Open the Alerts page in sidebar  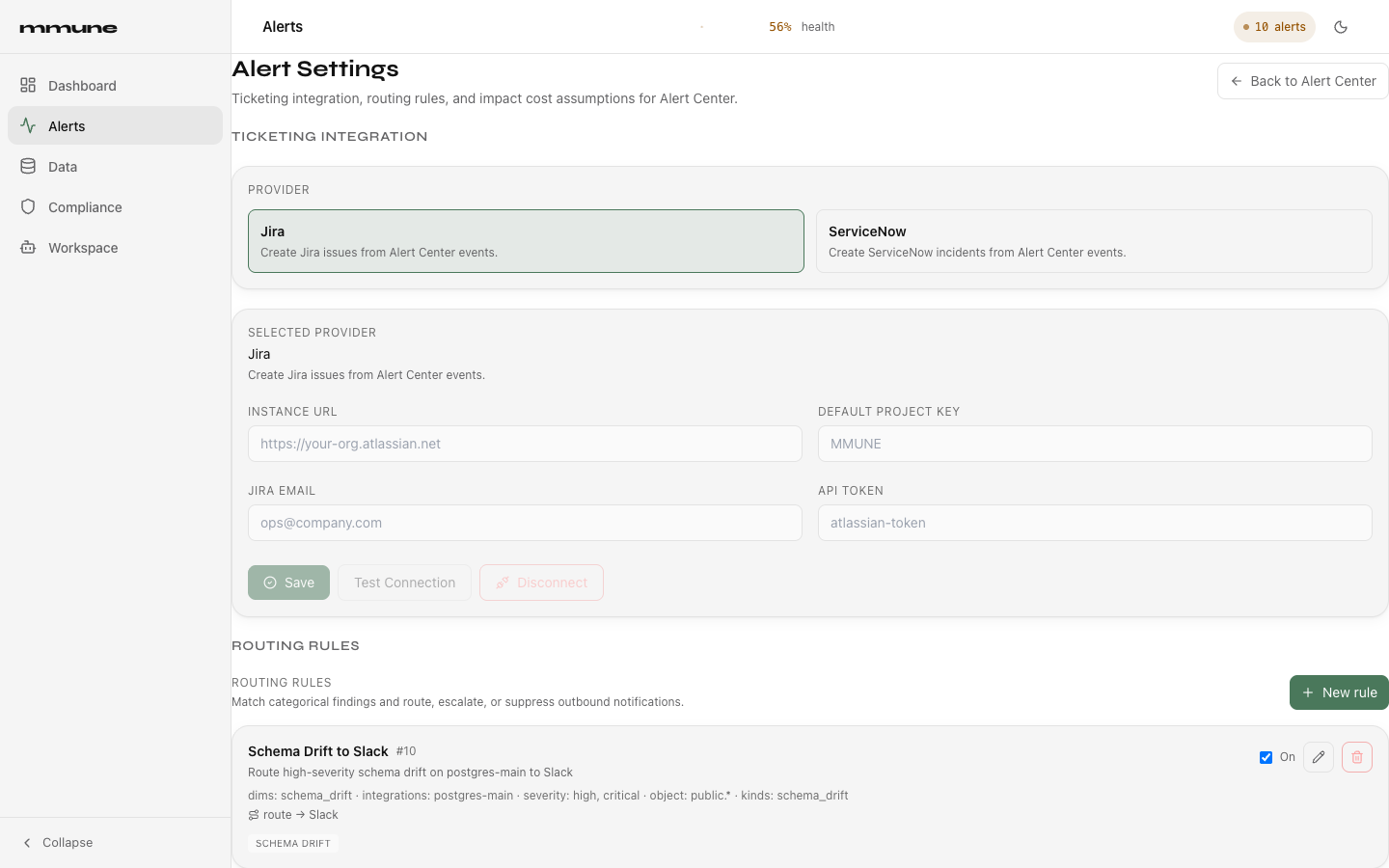[x=115, y=125]
